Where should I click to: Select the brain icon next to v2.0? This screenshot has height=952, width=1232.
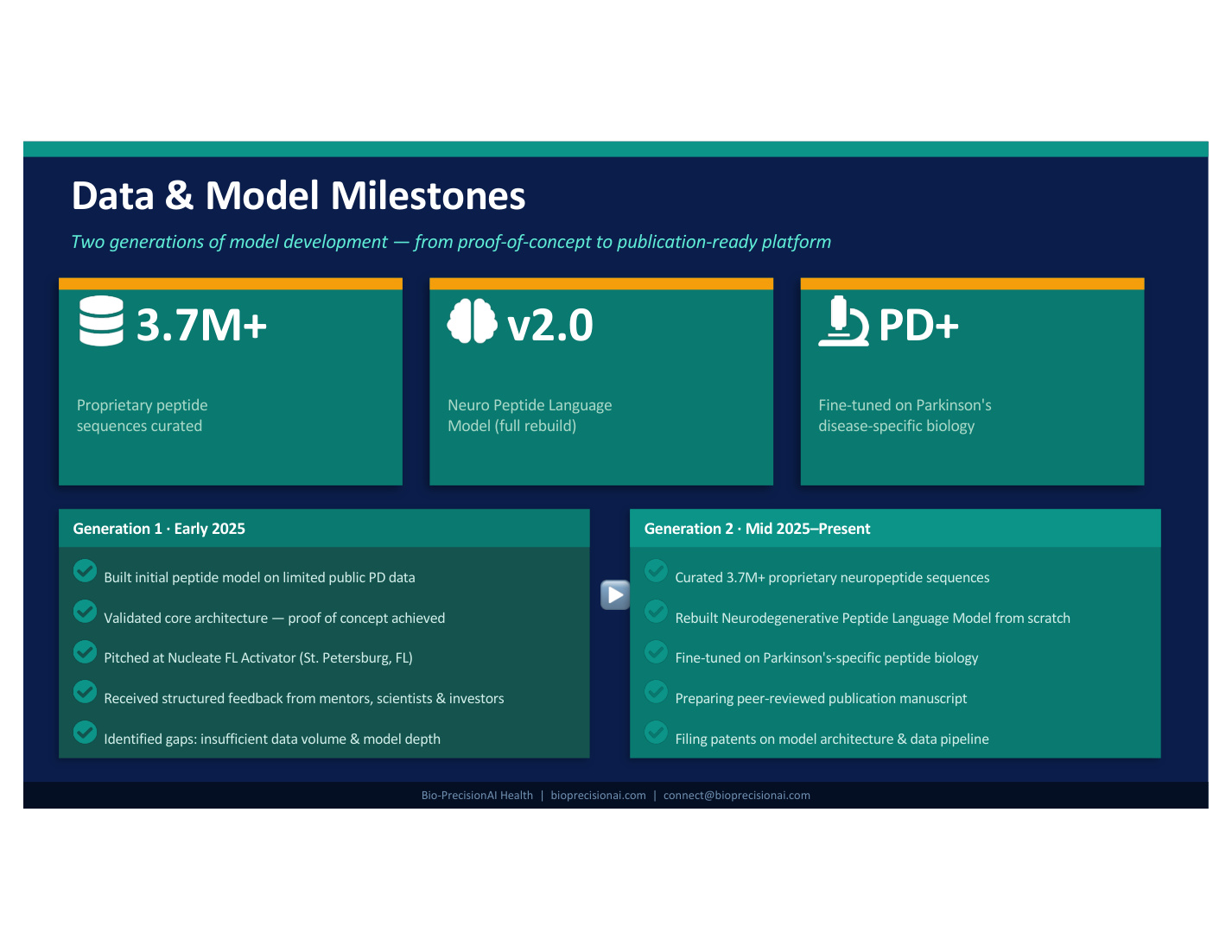click(x=472, y=323)
